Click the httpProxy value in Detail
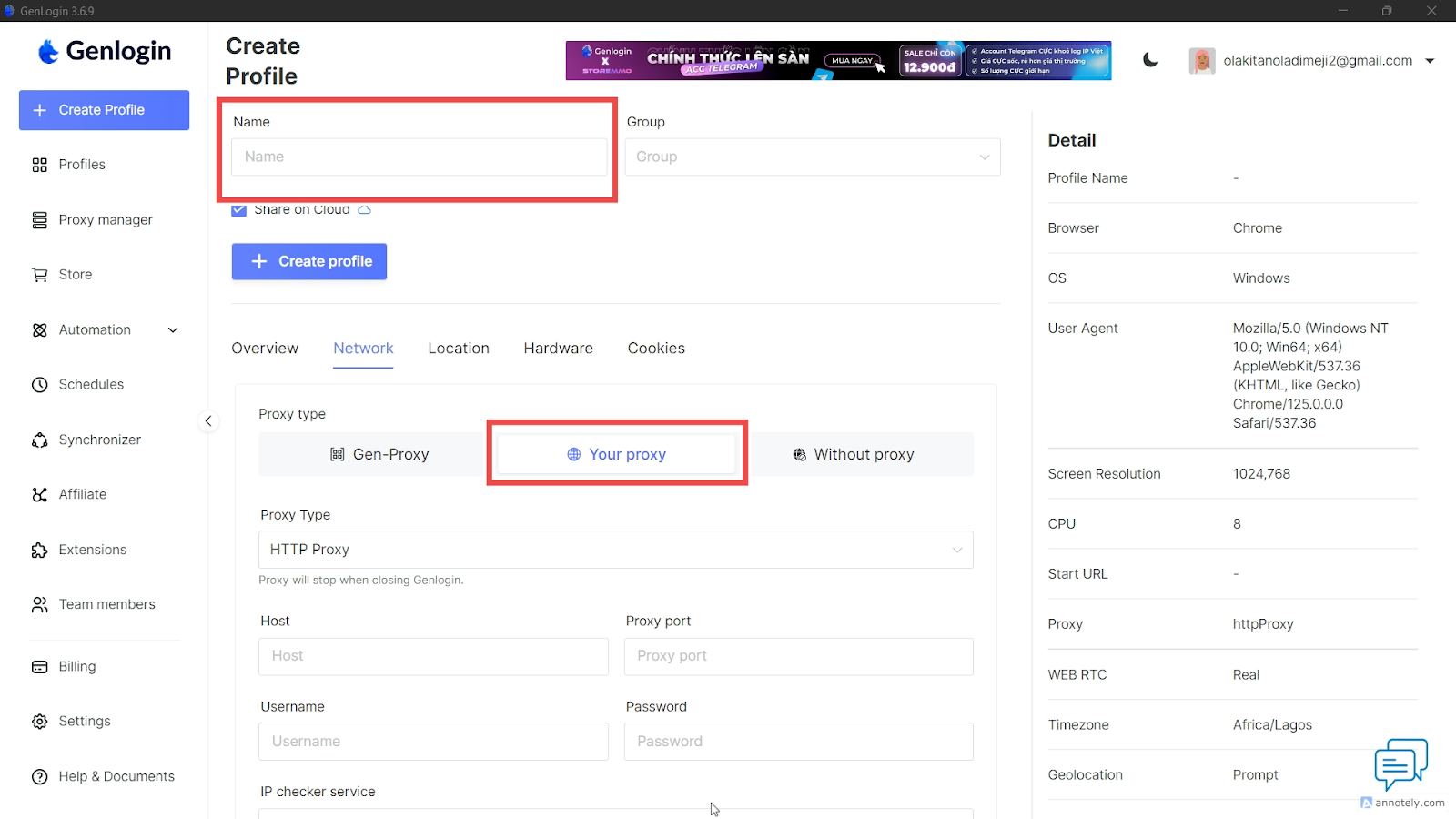 1263,624
